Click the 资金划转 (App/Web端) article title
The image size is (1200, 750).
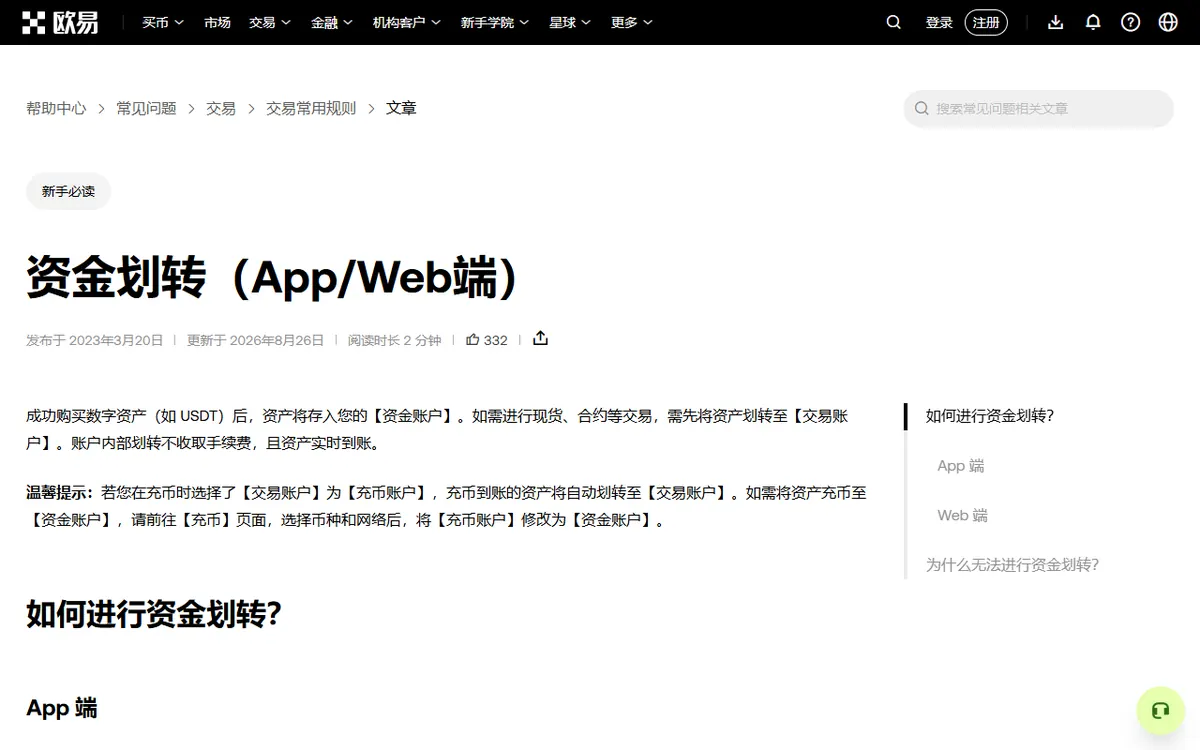coord(274,277)
